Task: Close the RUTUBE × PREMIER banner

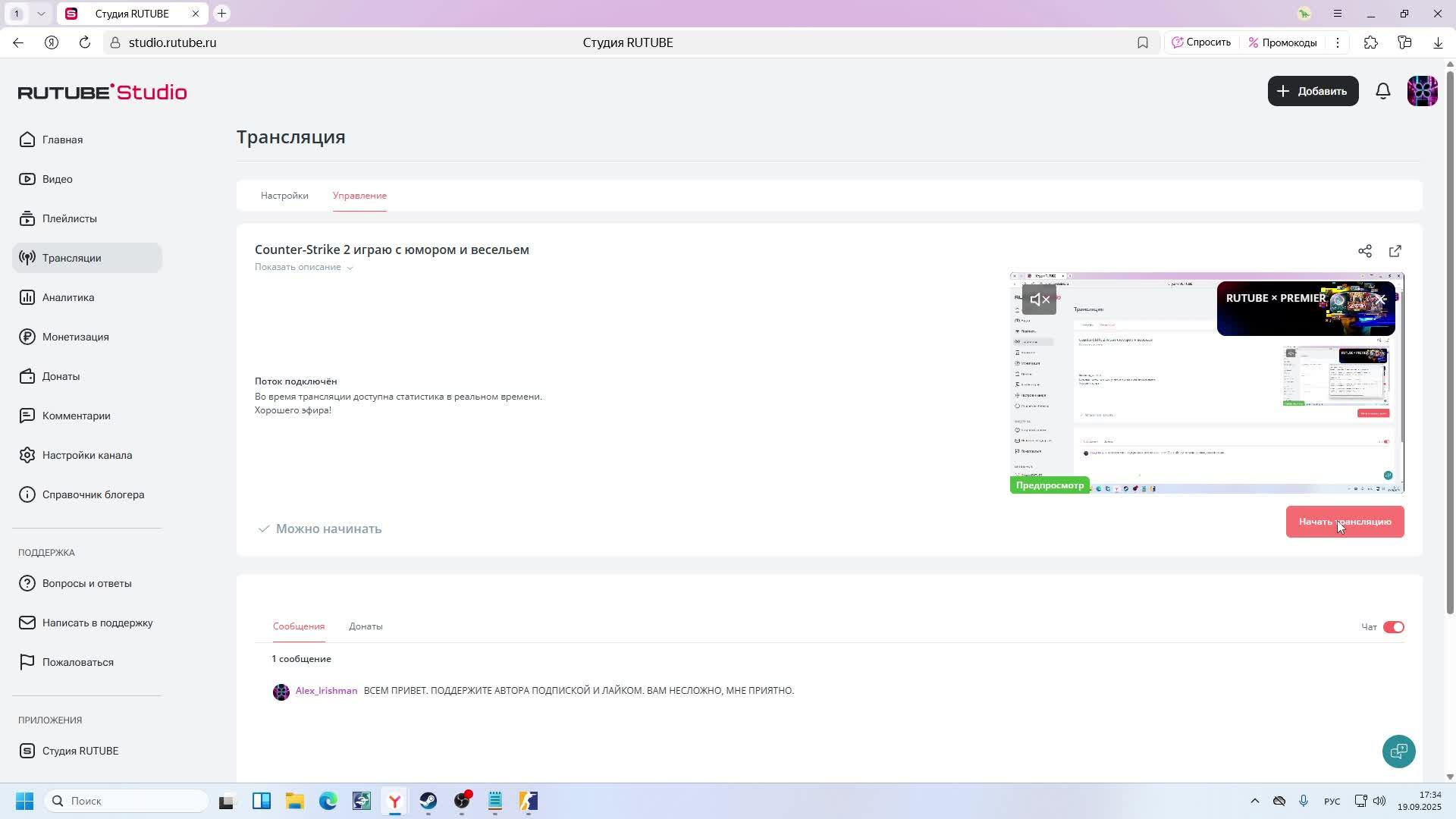Action: [x=1382, y=300]
